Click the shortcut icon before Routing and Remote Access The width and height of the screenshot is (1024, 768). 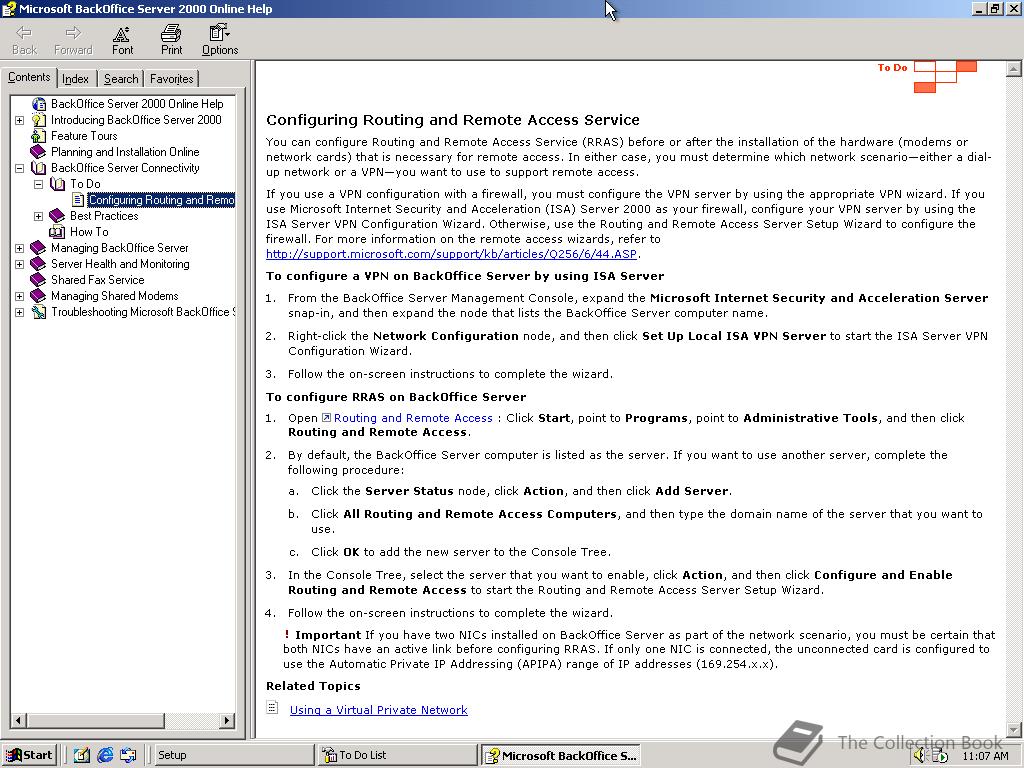point(326,418)
